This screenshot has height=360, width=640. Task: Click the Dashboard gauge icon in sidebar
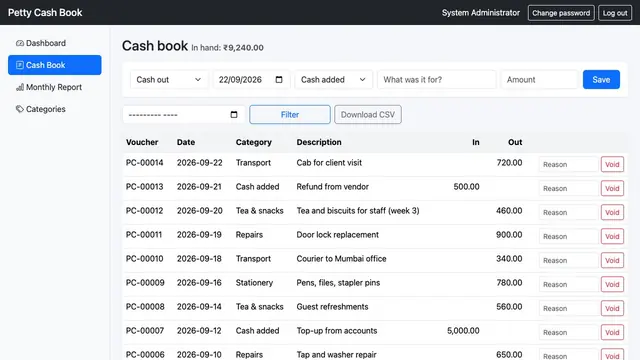(x=20, y=43)
